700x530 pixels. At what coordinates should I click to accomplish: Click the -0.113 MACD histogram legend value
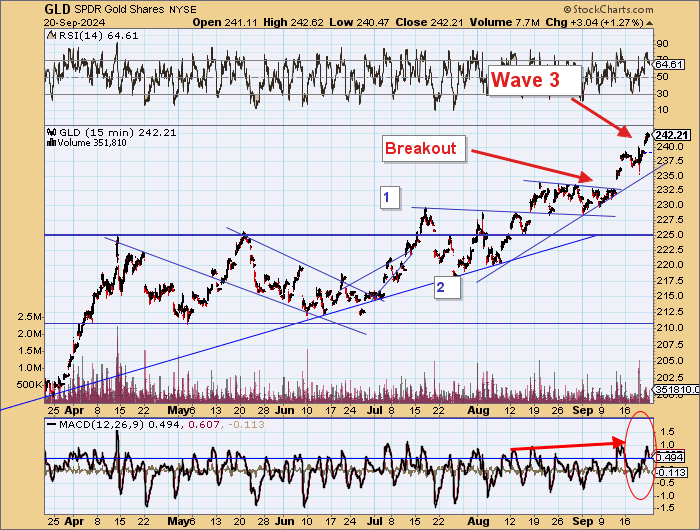click(x=246, y=425)
